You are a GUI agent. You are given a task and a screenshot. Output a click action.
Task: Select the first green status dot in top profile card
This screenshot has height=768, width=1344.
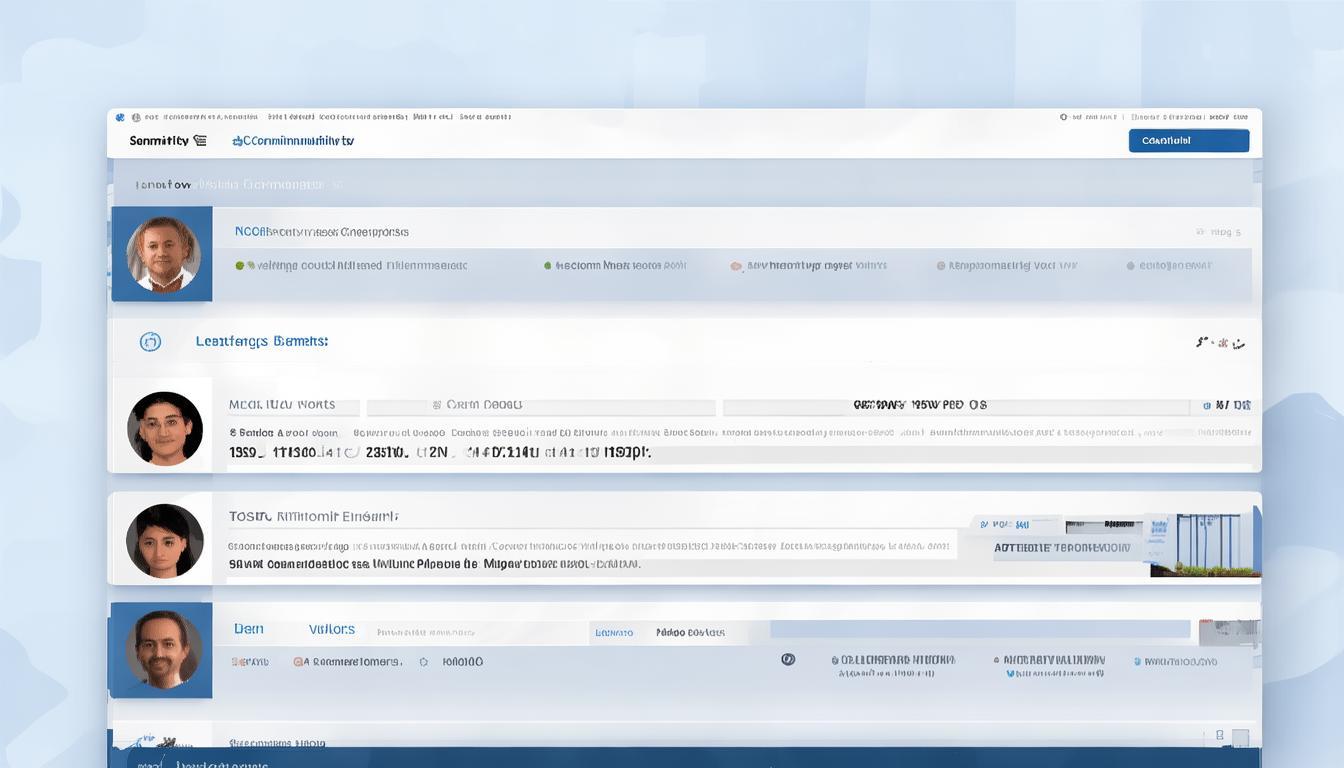coord(239,266)
